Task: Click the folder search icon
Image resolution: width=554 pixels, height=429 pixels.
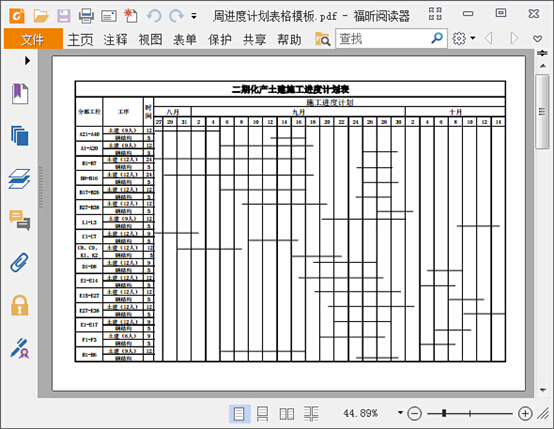Action: 322,39
